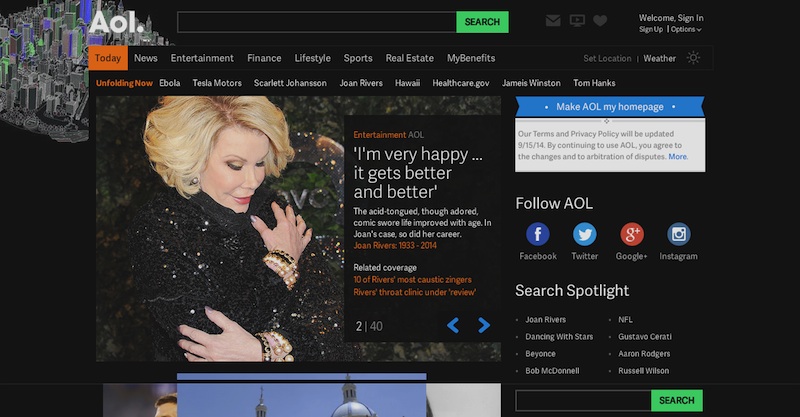
Task: Open Rivers' throat clinic under 'review' link
Action: click(415, 292)
